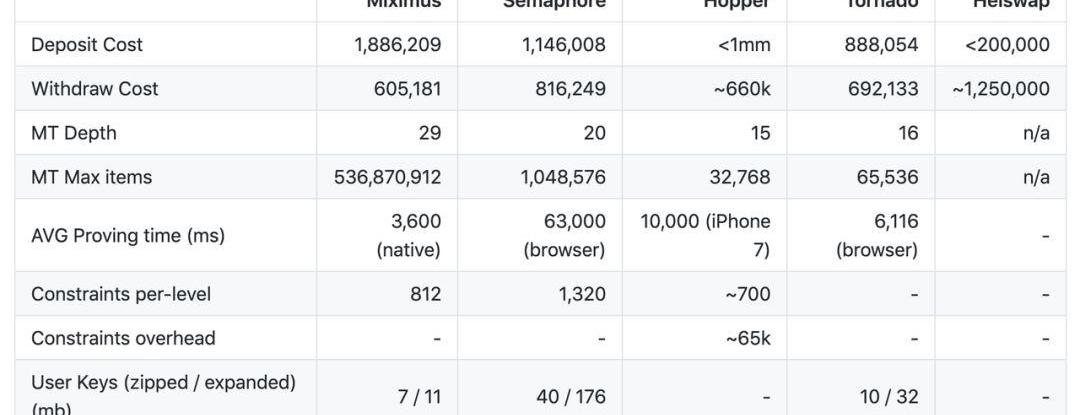Viewport: 1080px width, 415px height.
Task: Click the 10 / 32 user keys value
Action: point(889,397)
